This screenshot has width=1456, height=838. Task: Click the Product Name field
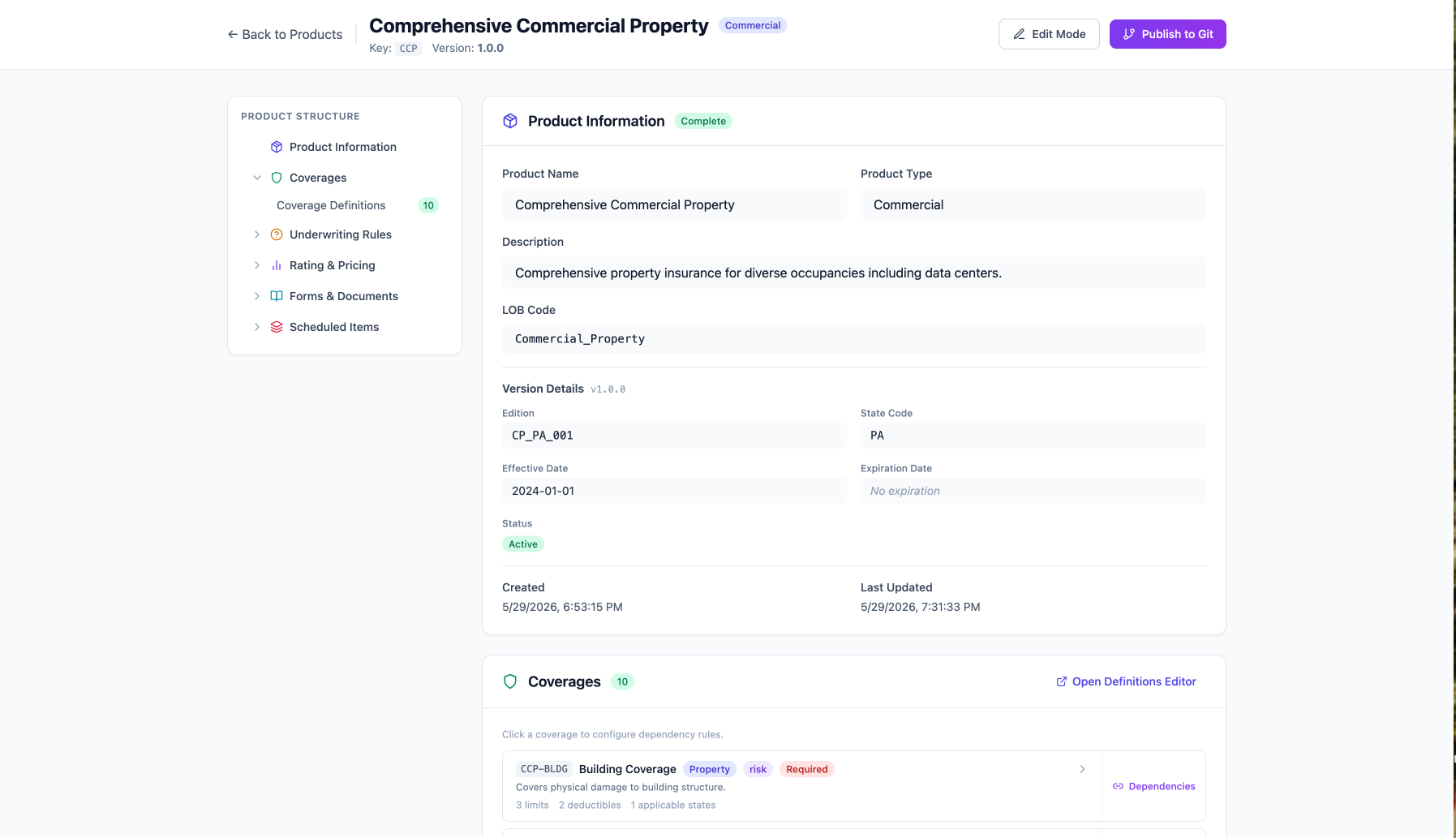pyautogui.click(x=675, y=204)
